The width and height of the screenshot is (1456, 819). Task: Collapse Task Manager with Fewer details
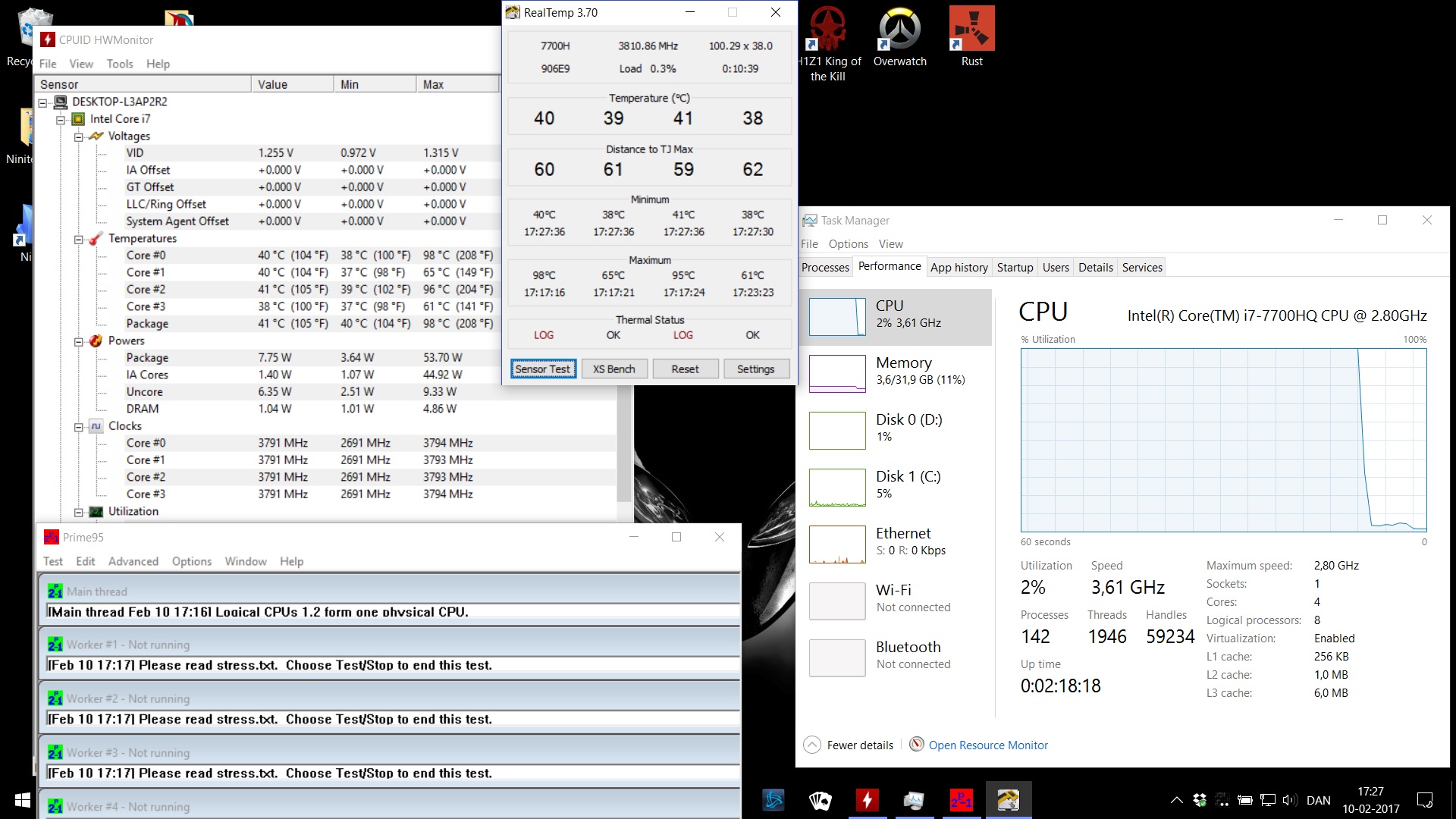[849, 745]
